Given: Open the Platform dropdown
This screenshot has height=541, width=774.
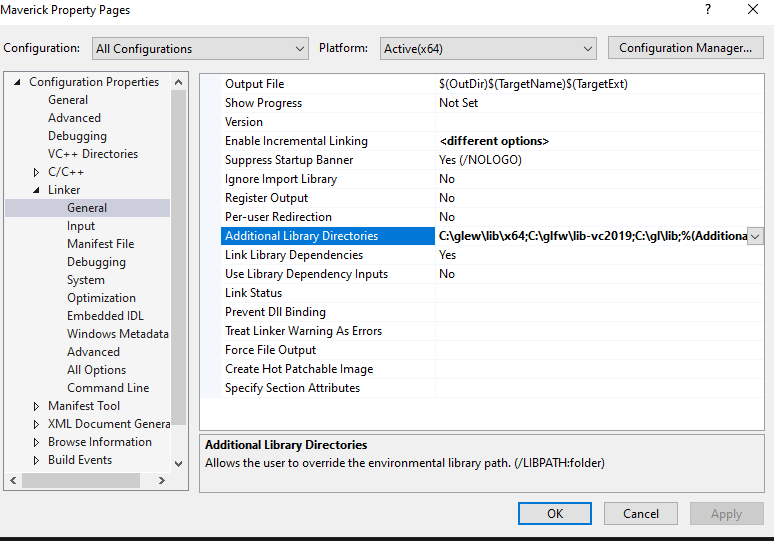Looking at the screenshot, I should point(488,48).
